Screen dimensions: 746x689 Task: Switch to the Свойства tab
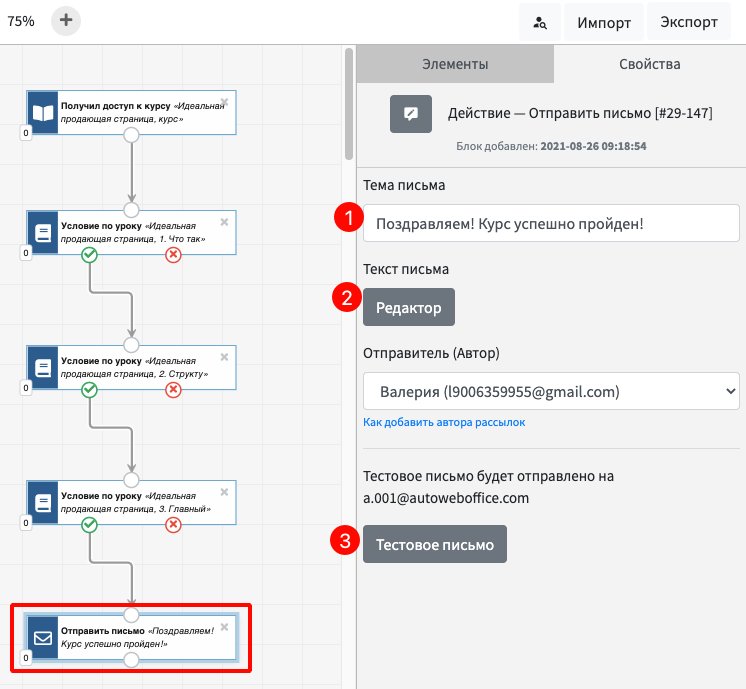click(649, 64)
